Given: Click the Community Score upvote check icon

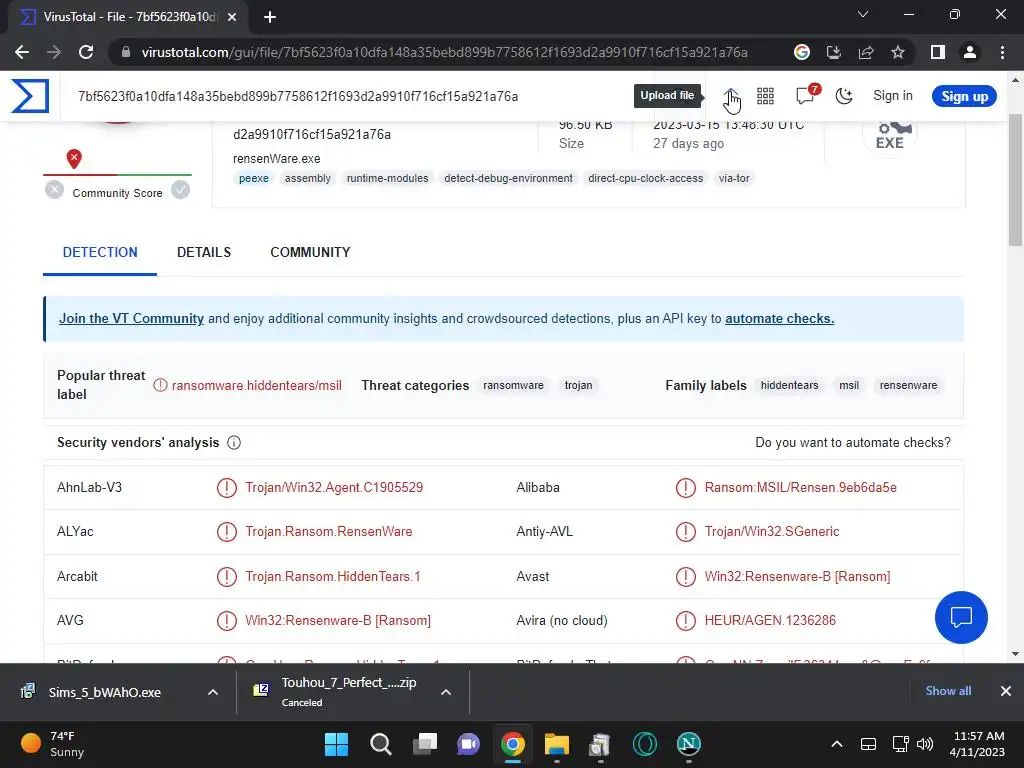Looking at the screenshot, I should (x=180, y=190).
